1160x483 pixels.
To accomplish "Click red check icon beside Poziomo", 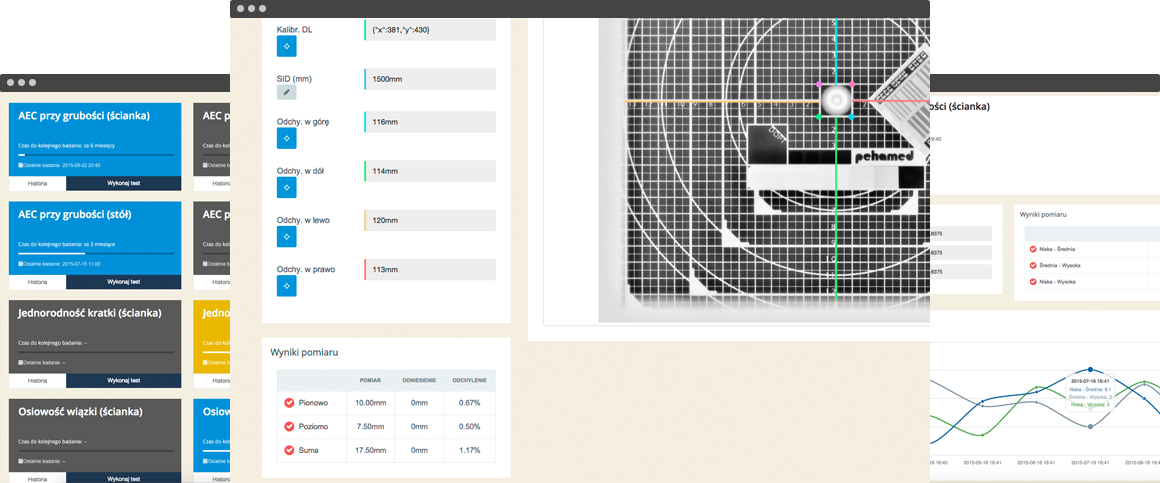I will (x=289, y=426).
